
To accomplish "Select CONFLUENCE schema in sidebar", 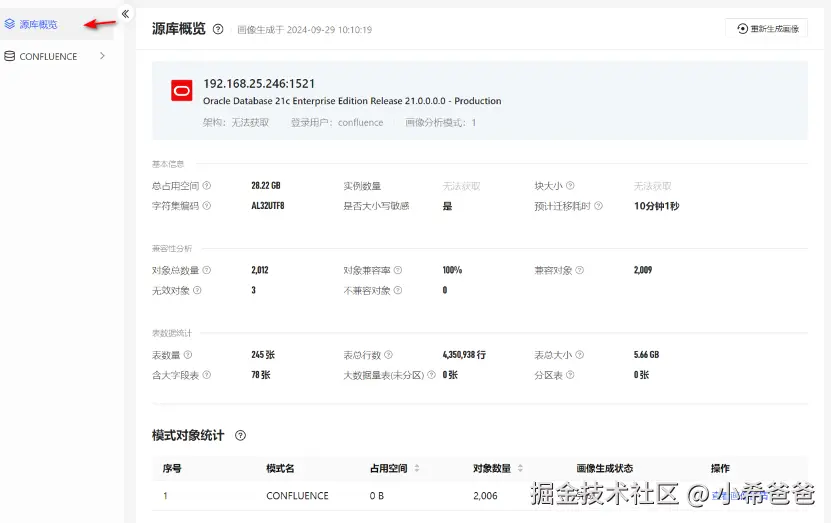I will tap(48, 56).
